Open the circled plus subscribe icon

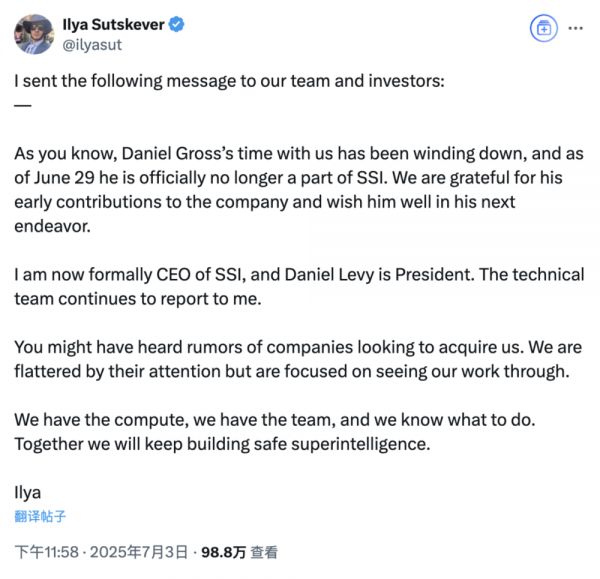pyautogui.click(x=543, y=28)
